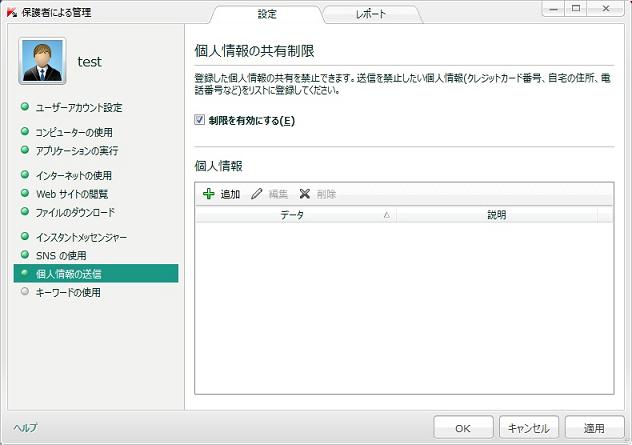Click green status dot beside インスタントメッセンジャー
Viewport: 632px width, 445px height.
click(25, 236)
